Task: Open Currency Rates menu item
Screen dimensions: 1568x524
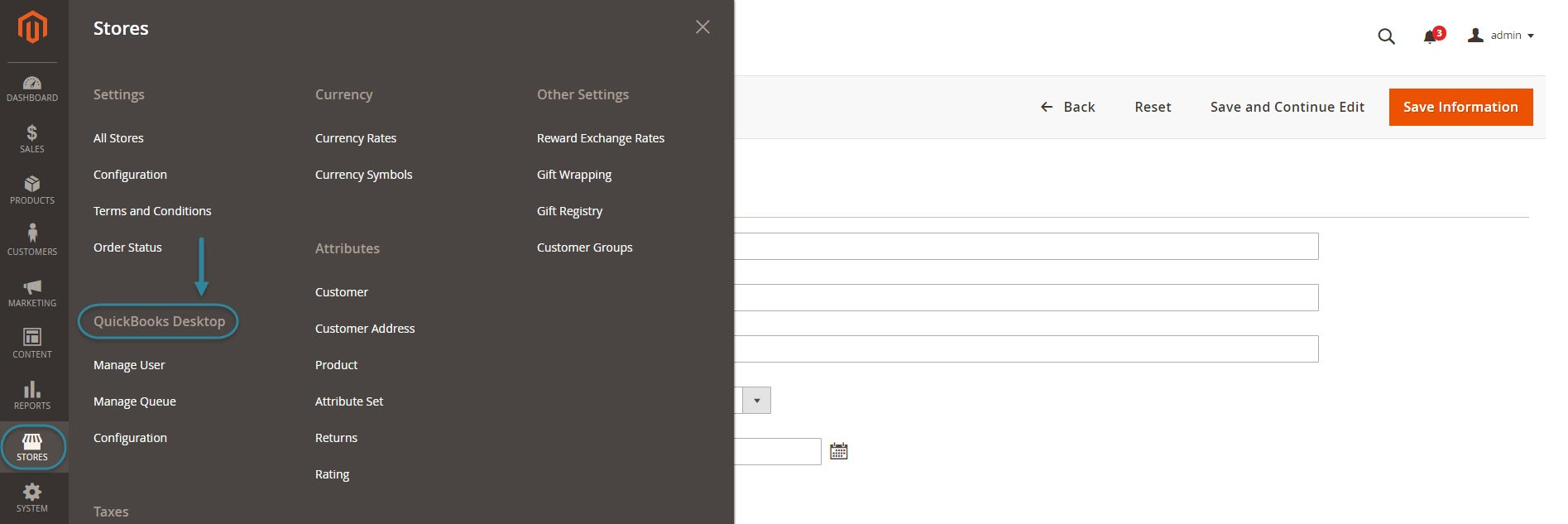Action: click(356, 138)
